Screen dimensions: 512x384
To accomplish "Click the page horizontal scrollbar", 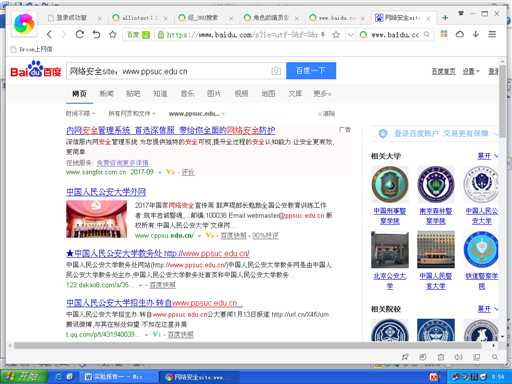I will (x=247, y=346).
